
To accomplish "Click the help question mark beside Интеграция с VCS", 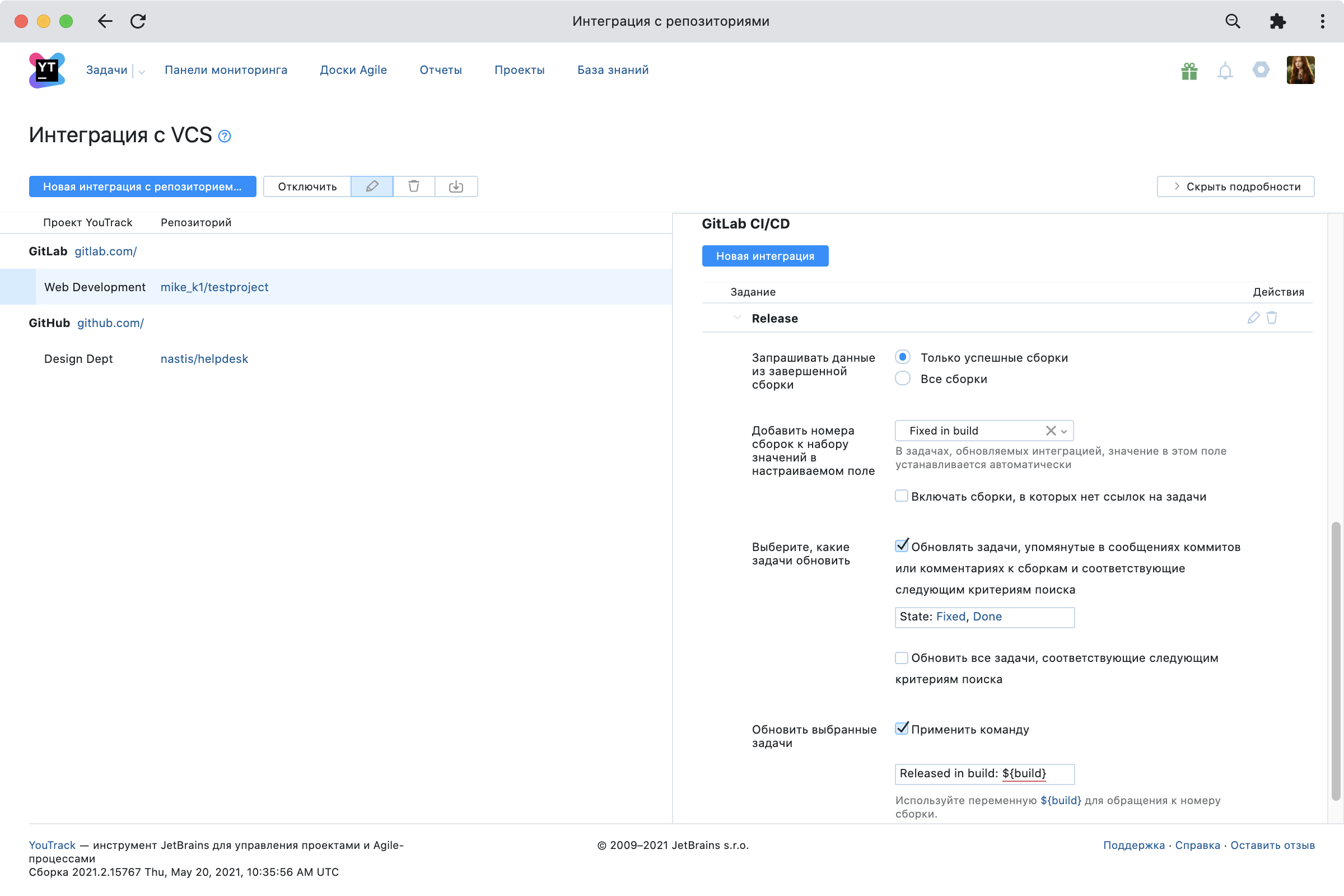I will click(x=225, y=136).
